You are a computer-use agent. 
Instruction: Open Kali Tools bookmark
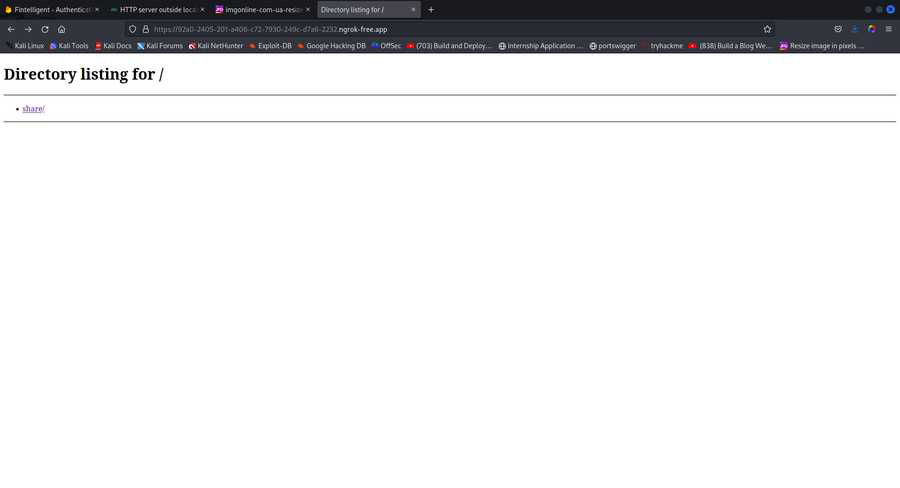click(x=69, y=46)
